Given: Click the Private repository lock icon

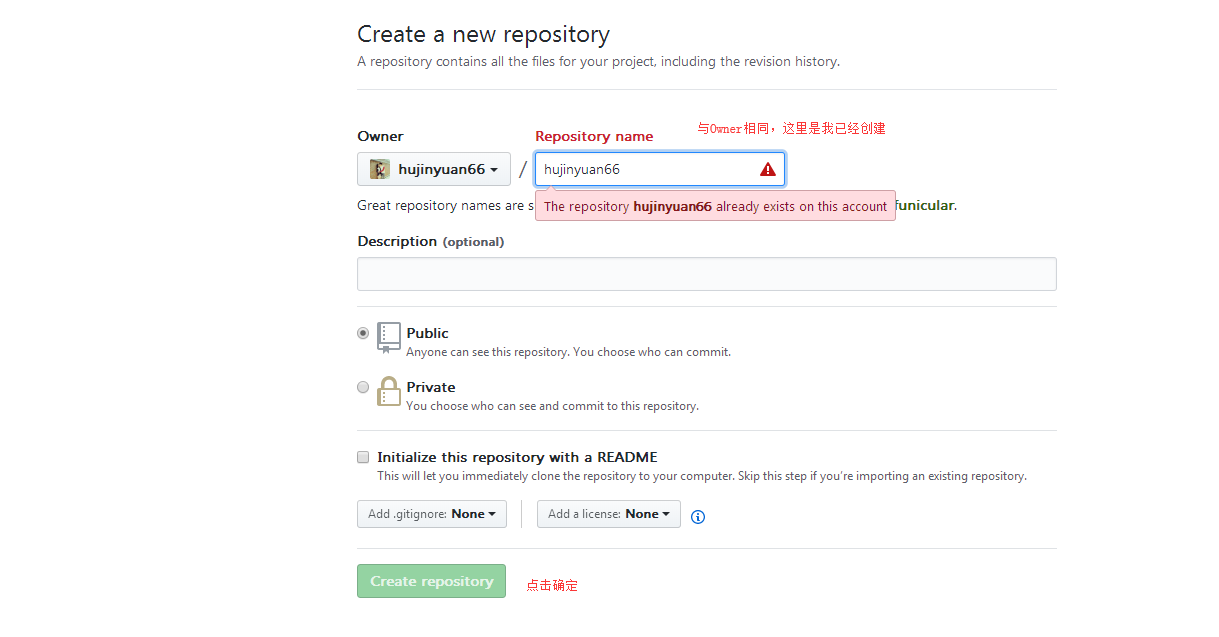Looking at the screenshot, I should coord(388,392).
